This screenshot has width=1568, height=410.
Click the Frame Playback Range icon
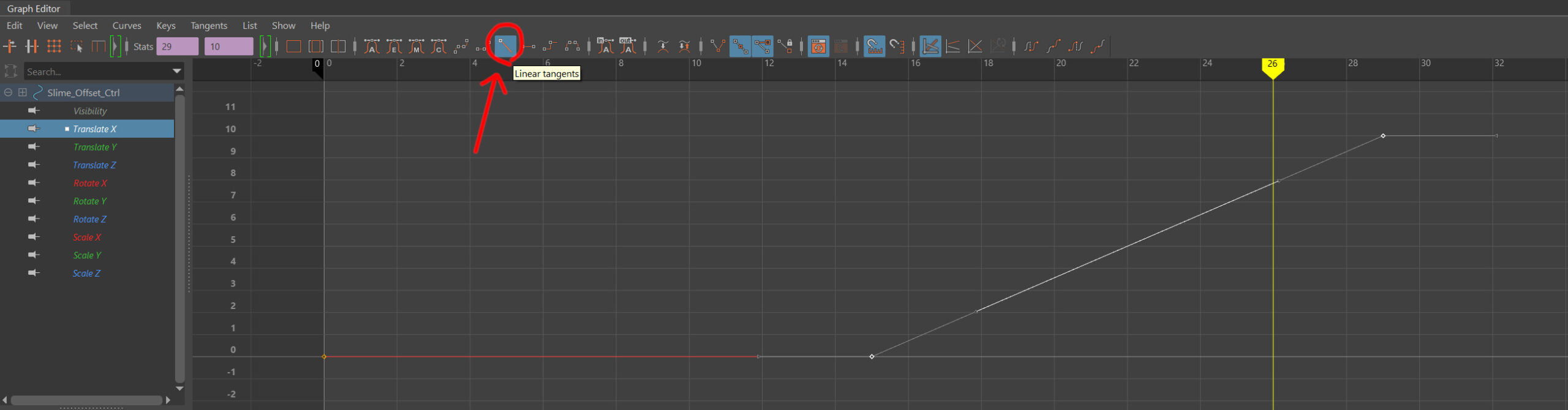click(x=316, y=46)
